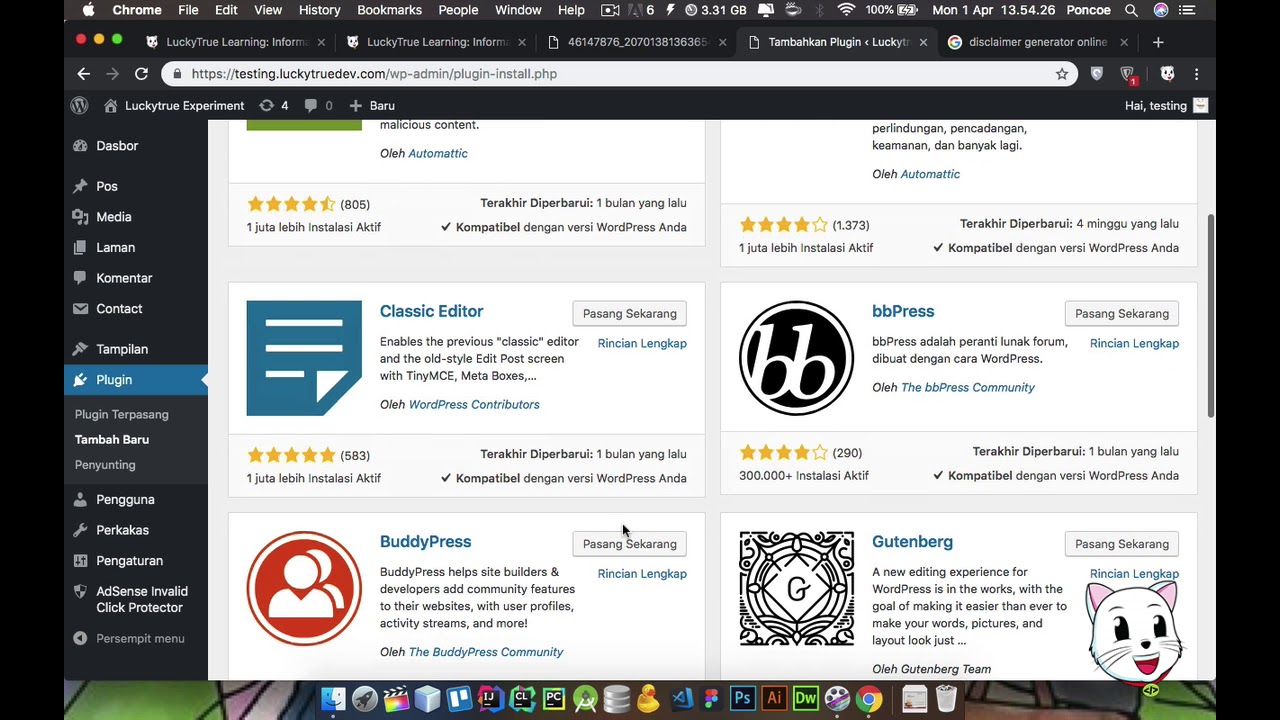The height and width of the screenshot is (720, 1280).
Task: Install bbPress with Pasang Sekarang
Action: pos(1122,314)
